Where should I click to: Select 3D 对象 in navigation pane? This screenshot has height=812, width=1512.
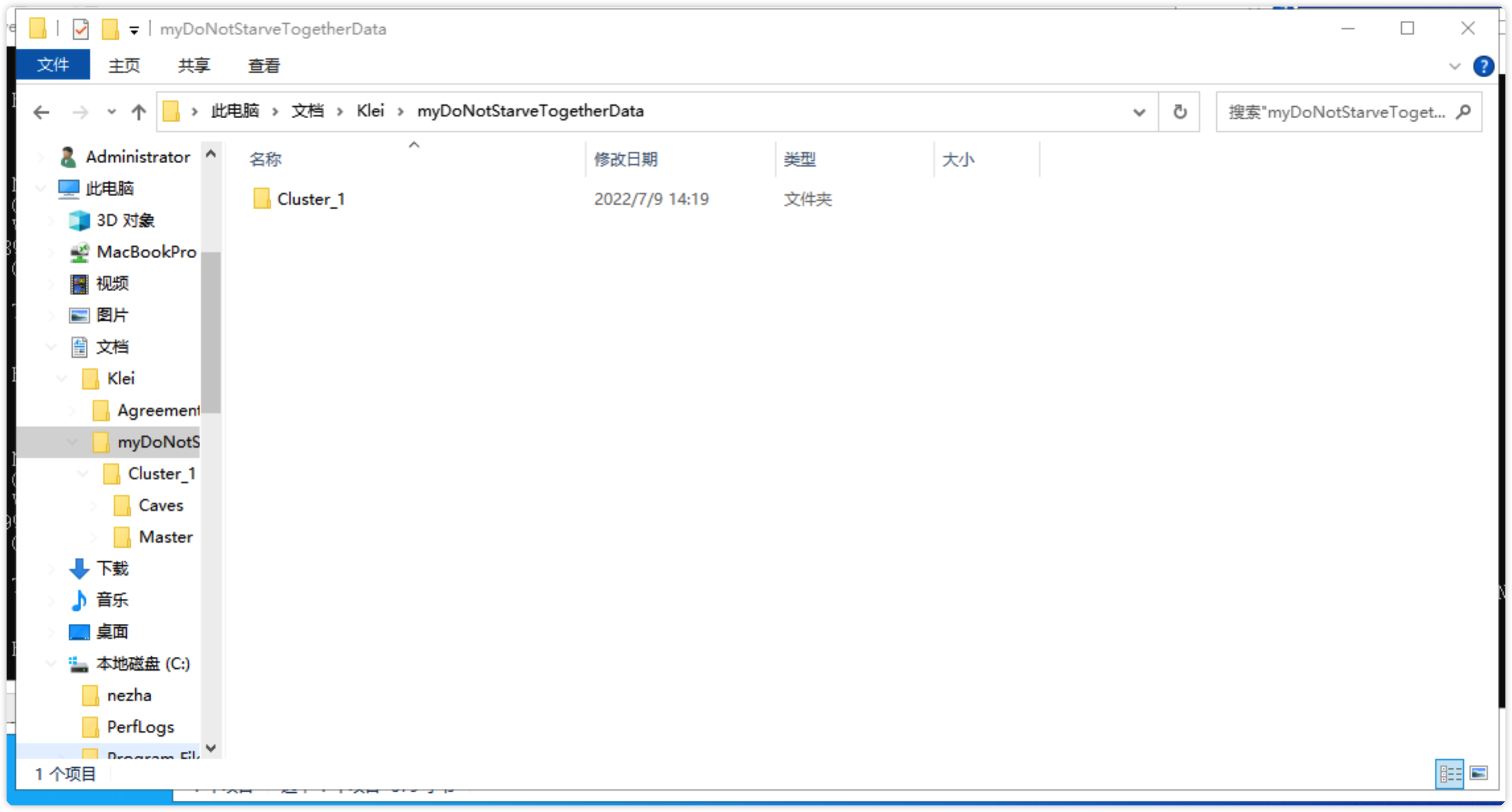pos(125,220)
